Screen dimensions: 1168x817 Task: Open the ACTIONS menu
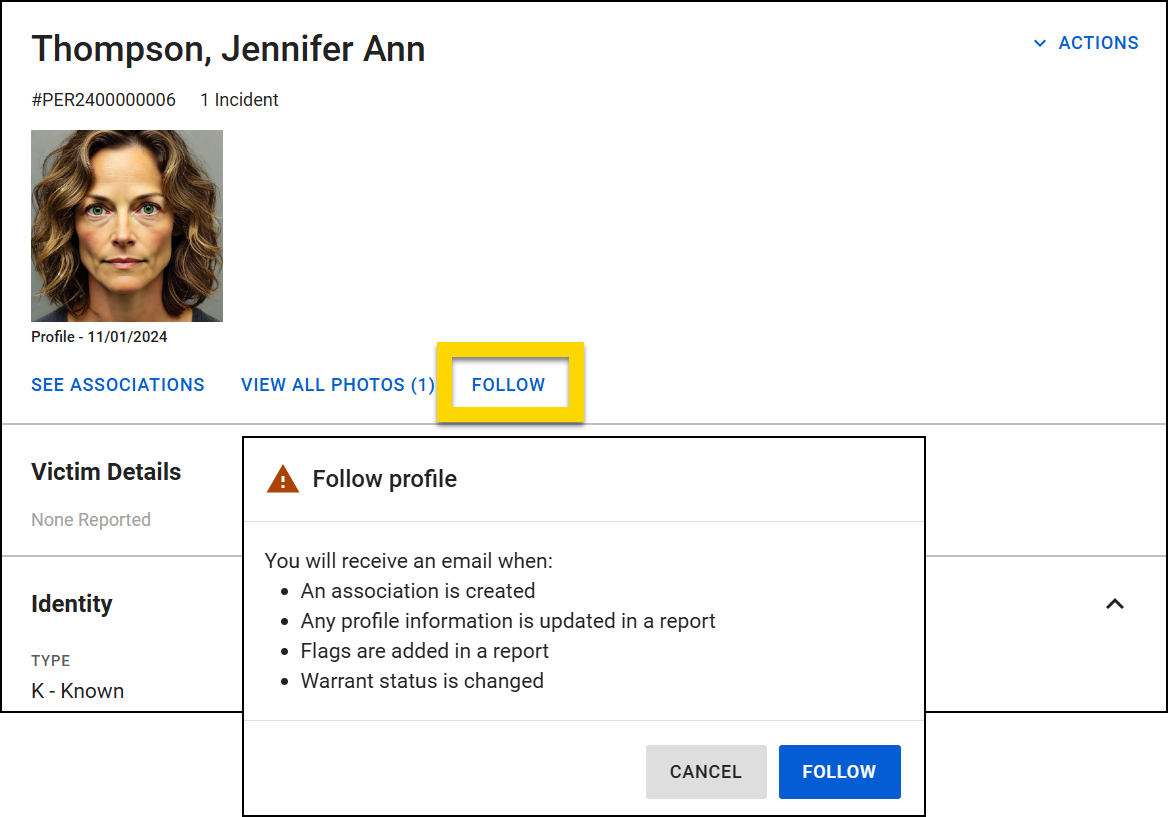tap(1097, 43)
